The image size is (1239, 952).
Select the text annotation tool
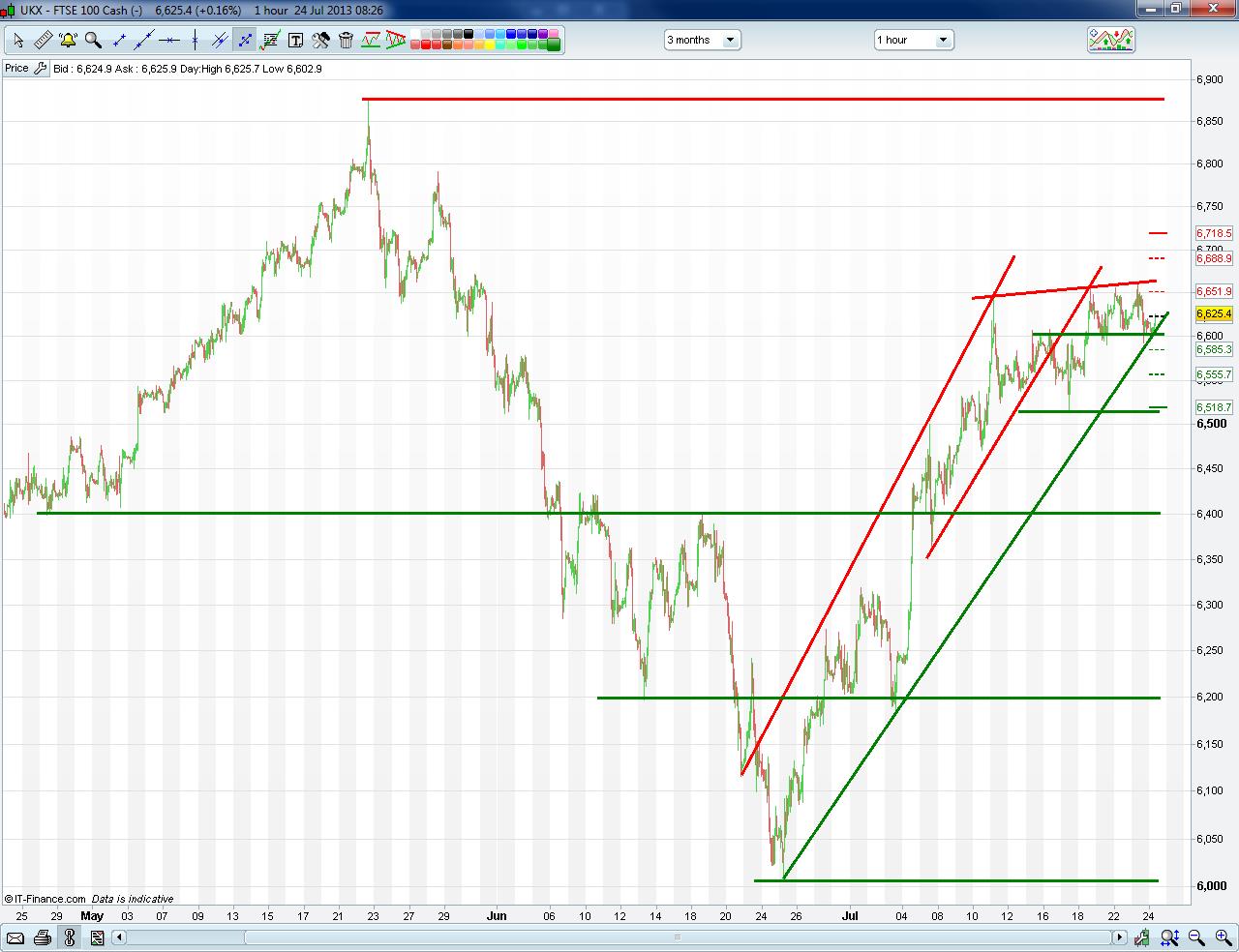click(295, 40)
